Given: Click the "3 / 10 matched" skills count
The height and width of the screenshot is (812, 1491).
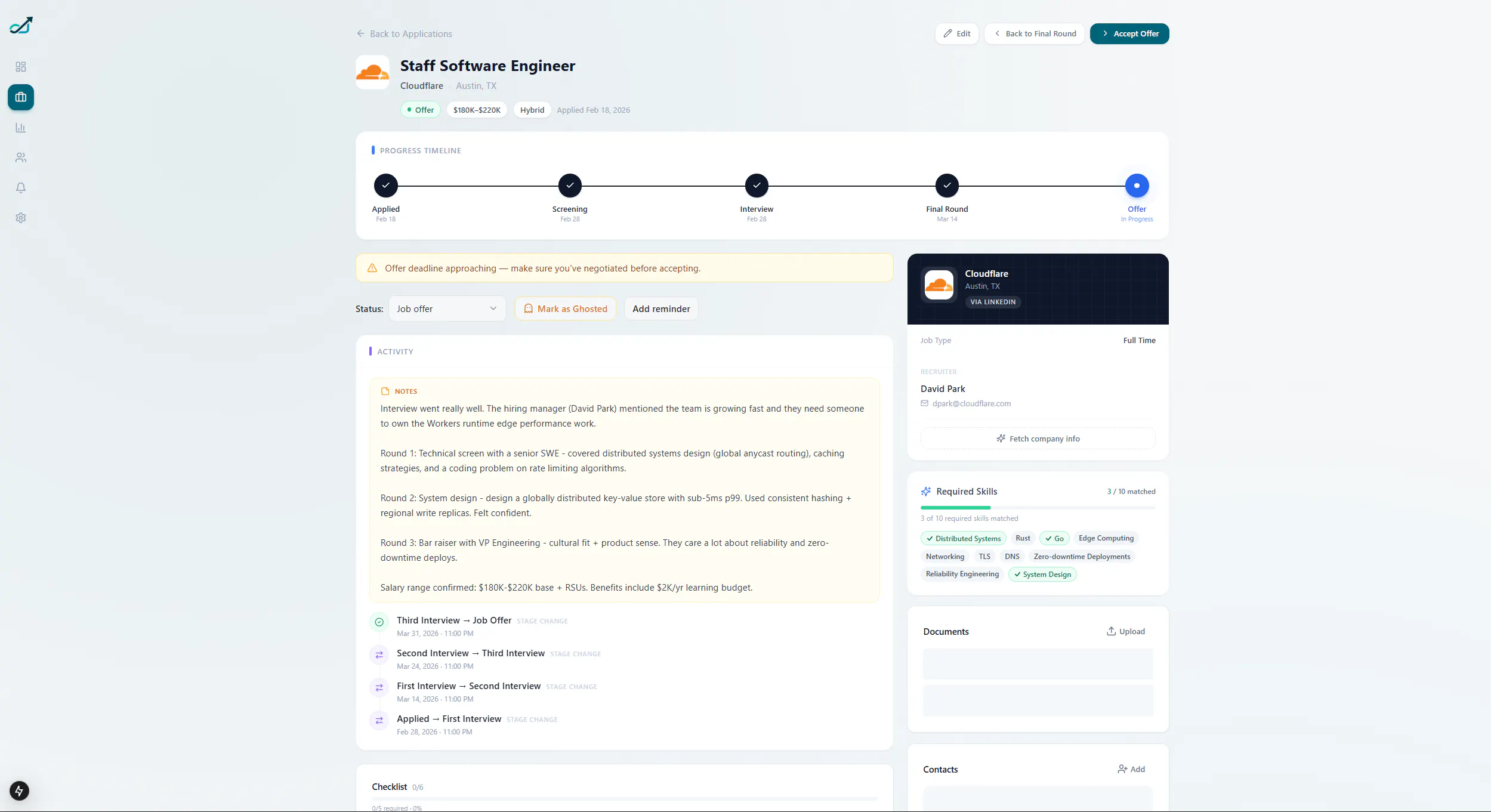Looking at the screenshot, I should (1131, 492).
